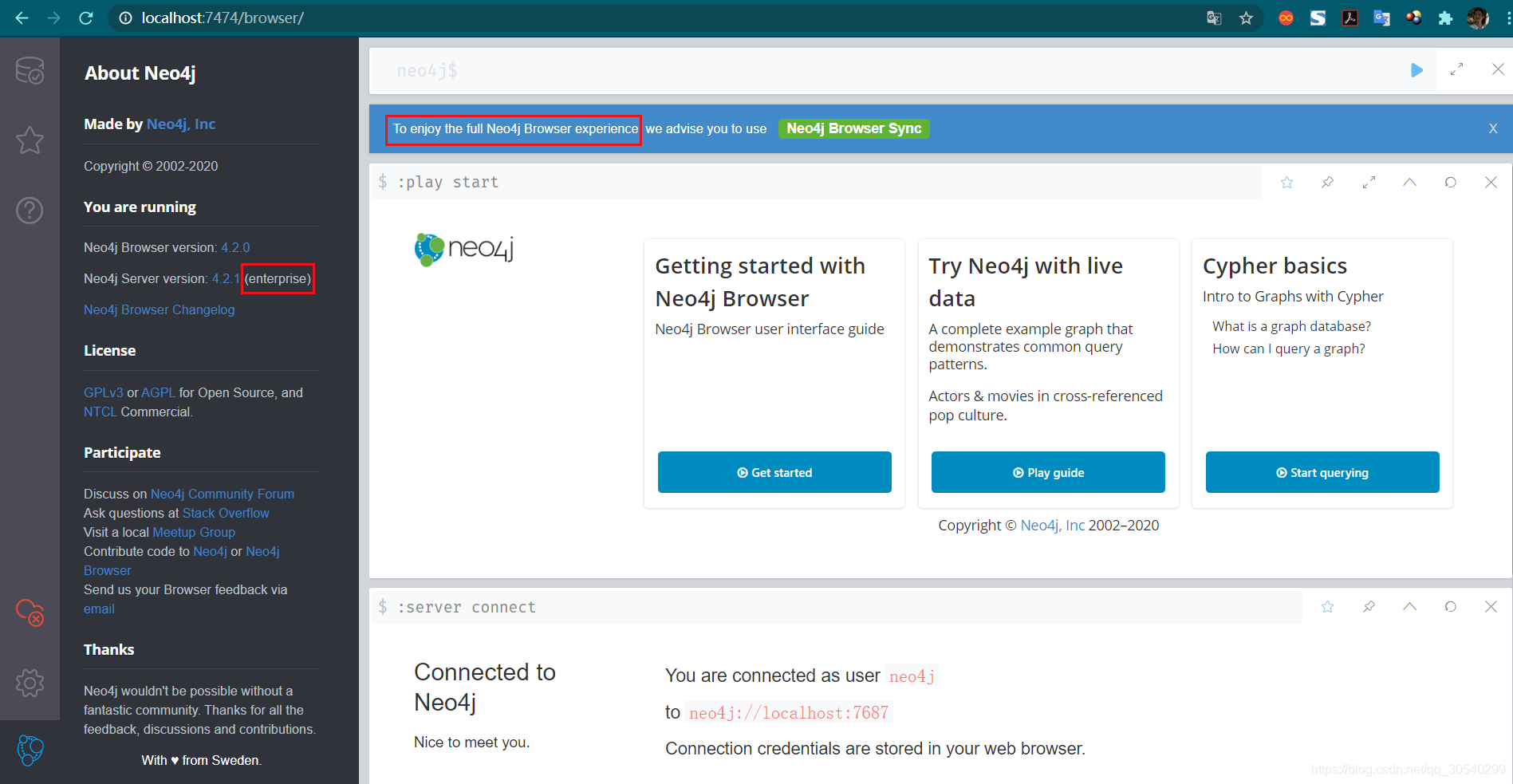Open the GPLv3 license link
This screenshot has height=784, width=1513.
[x=104, y=392]
